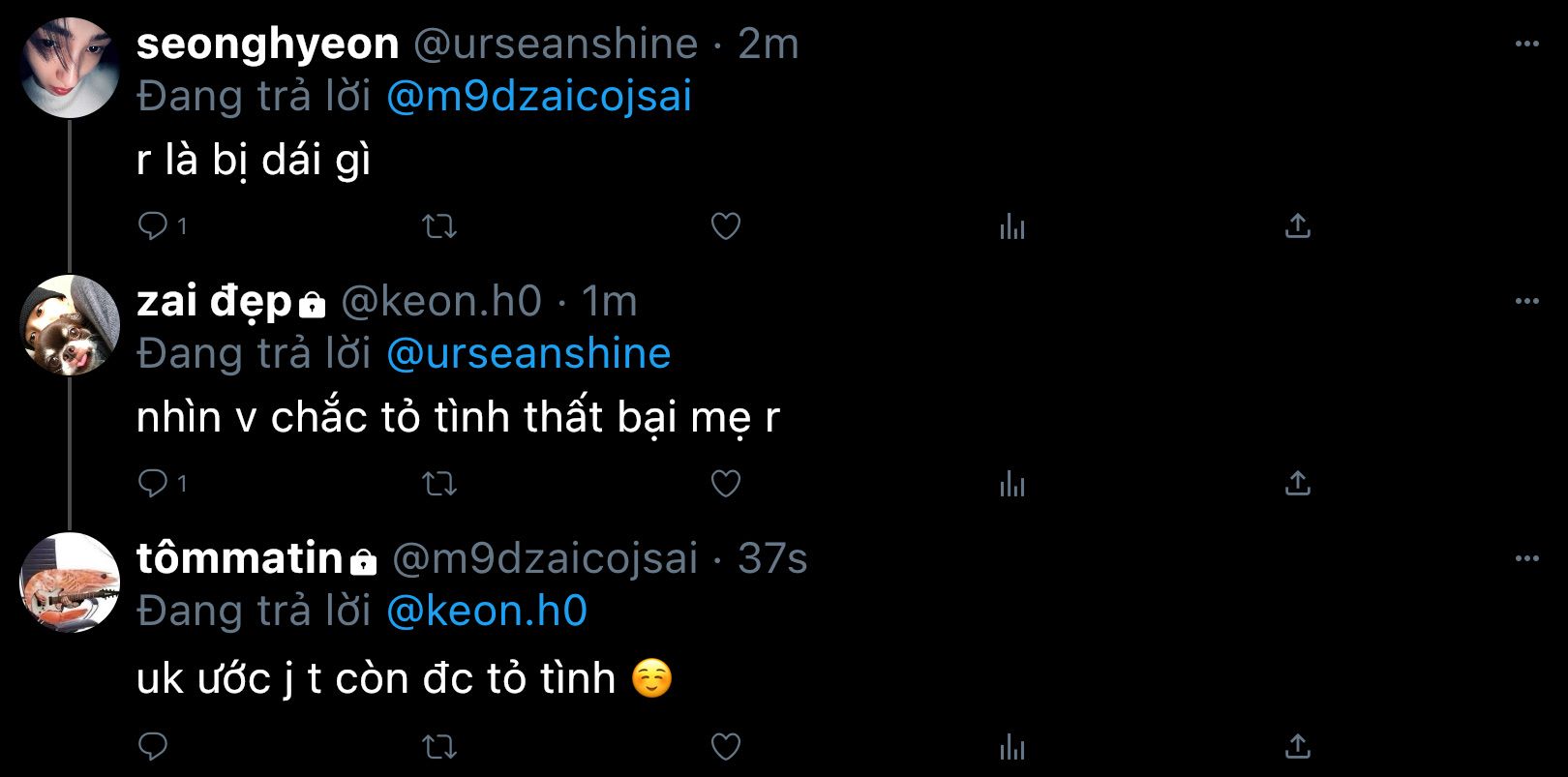This screenshot has width=1568, height=777.
Task: Open more options for seonghyeon's tweet
Action: pyautogui.click(x=1526, y=45)
